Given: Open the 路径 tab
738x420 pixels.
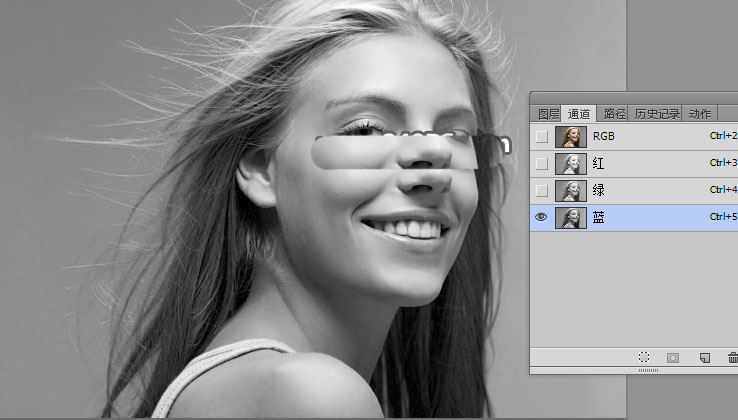Looking at the screenshot, I should (614, 114).
